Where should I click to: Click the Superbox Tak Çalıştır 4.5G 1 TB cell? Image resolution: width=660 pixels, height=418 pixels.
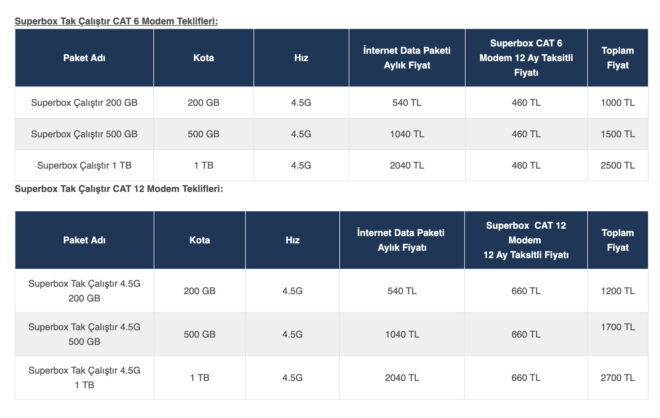84,377
